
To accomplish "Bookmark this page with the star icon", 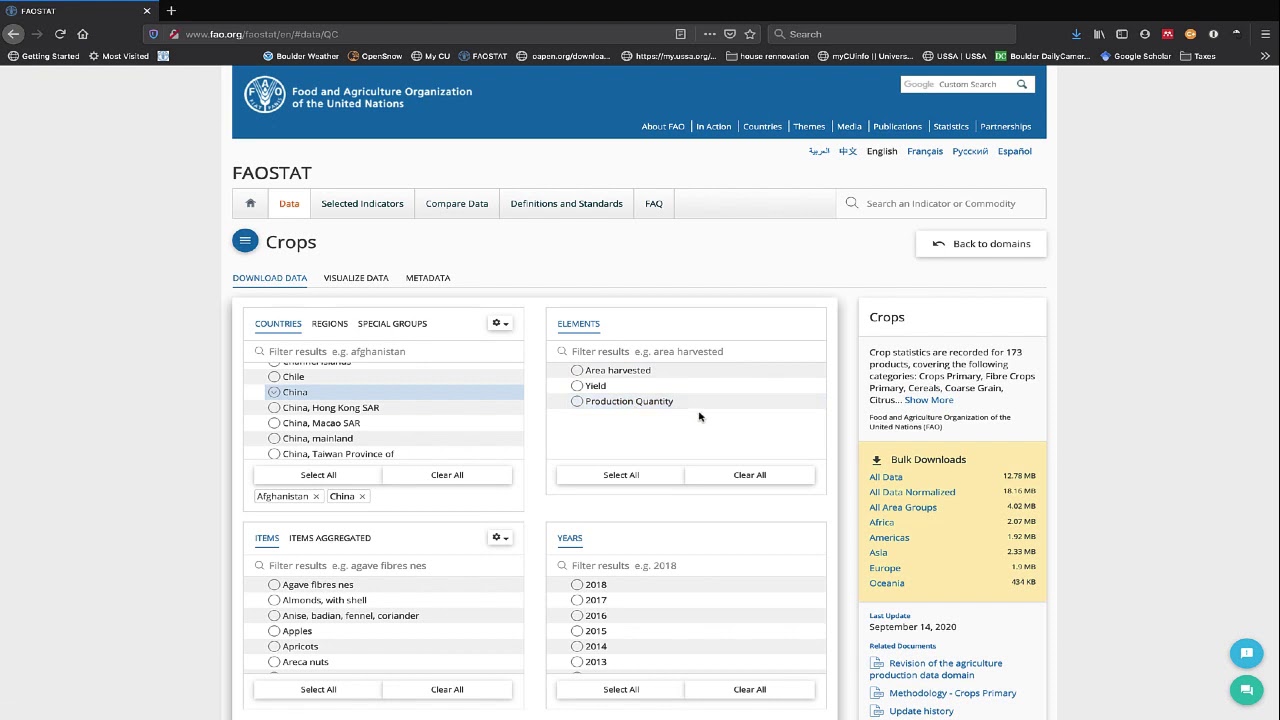I will point(750,34).
